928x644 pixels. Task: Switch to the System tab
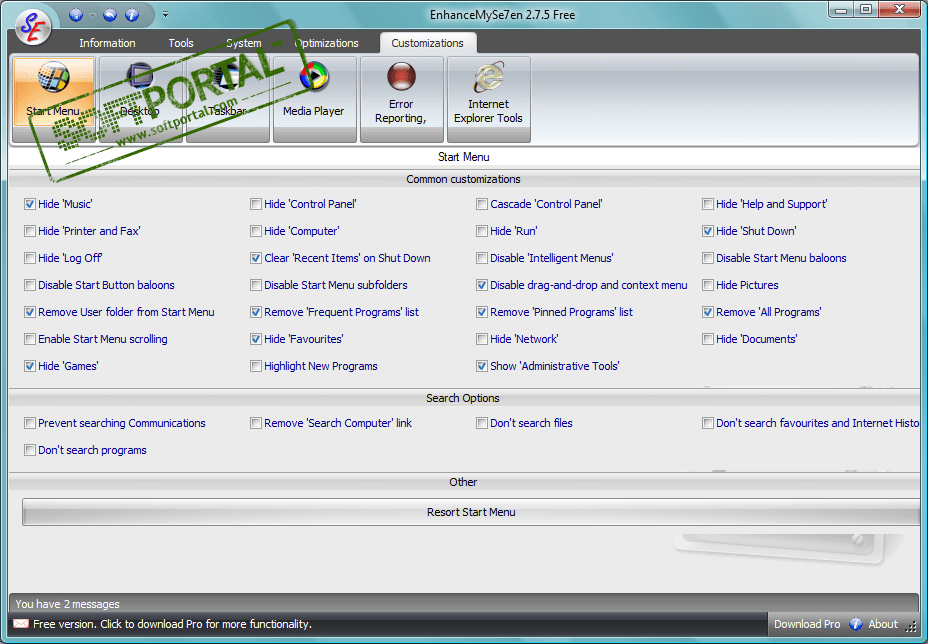(x=243, y=43)
